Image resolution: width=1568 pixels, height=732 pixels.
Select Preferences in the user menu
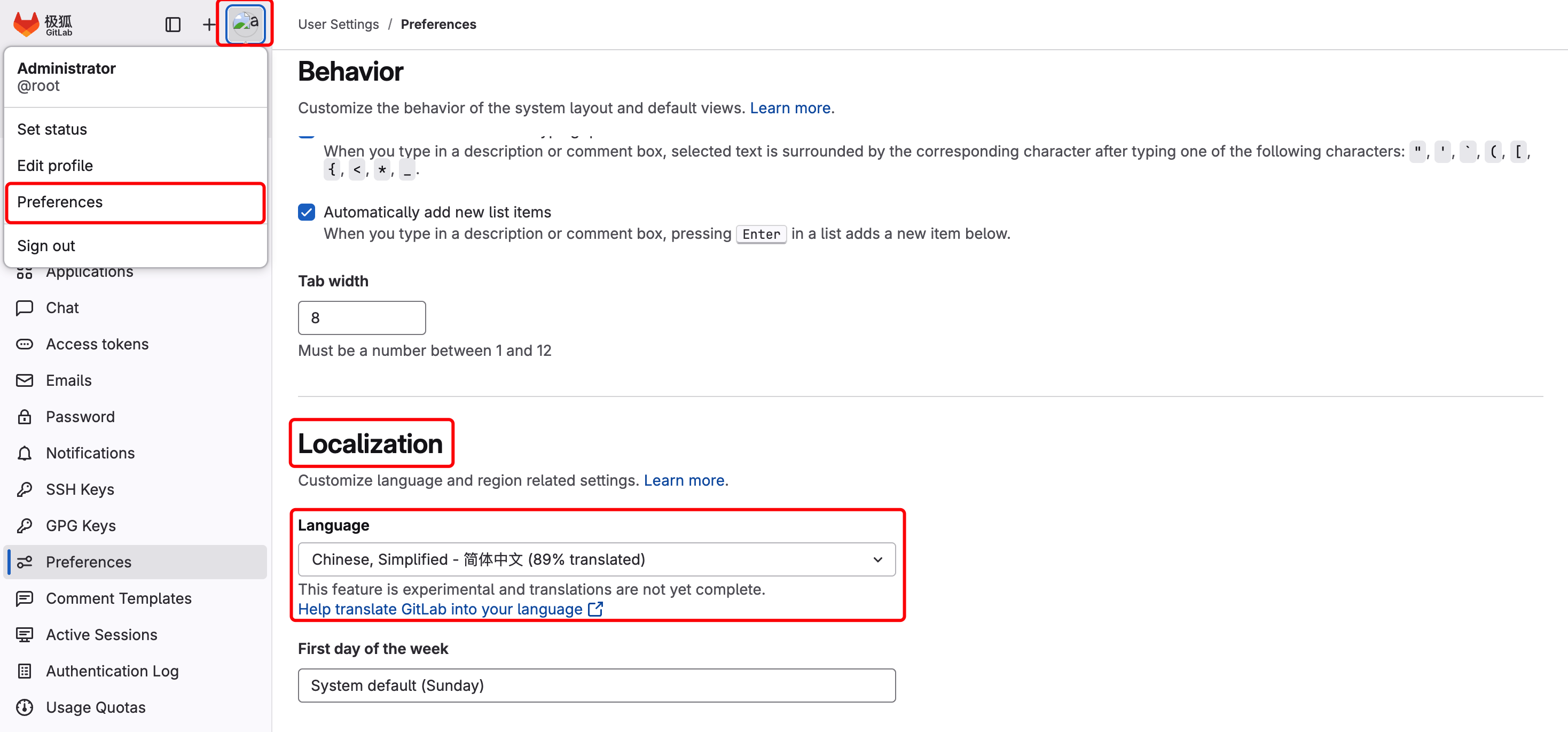point(60,202)
